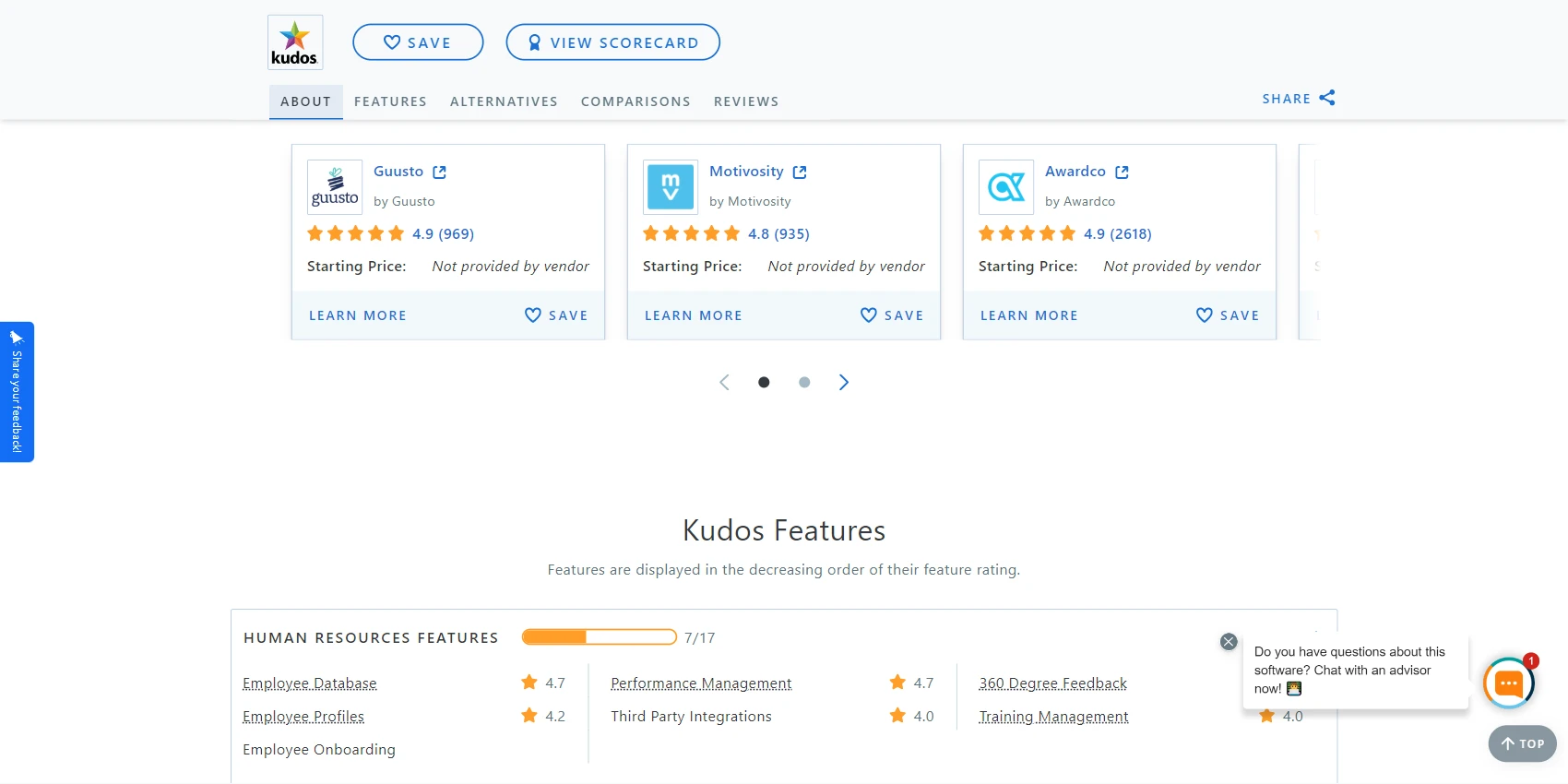Open the chat advisor widget icon

(1509, 683)
